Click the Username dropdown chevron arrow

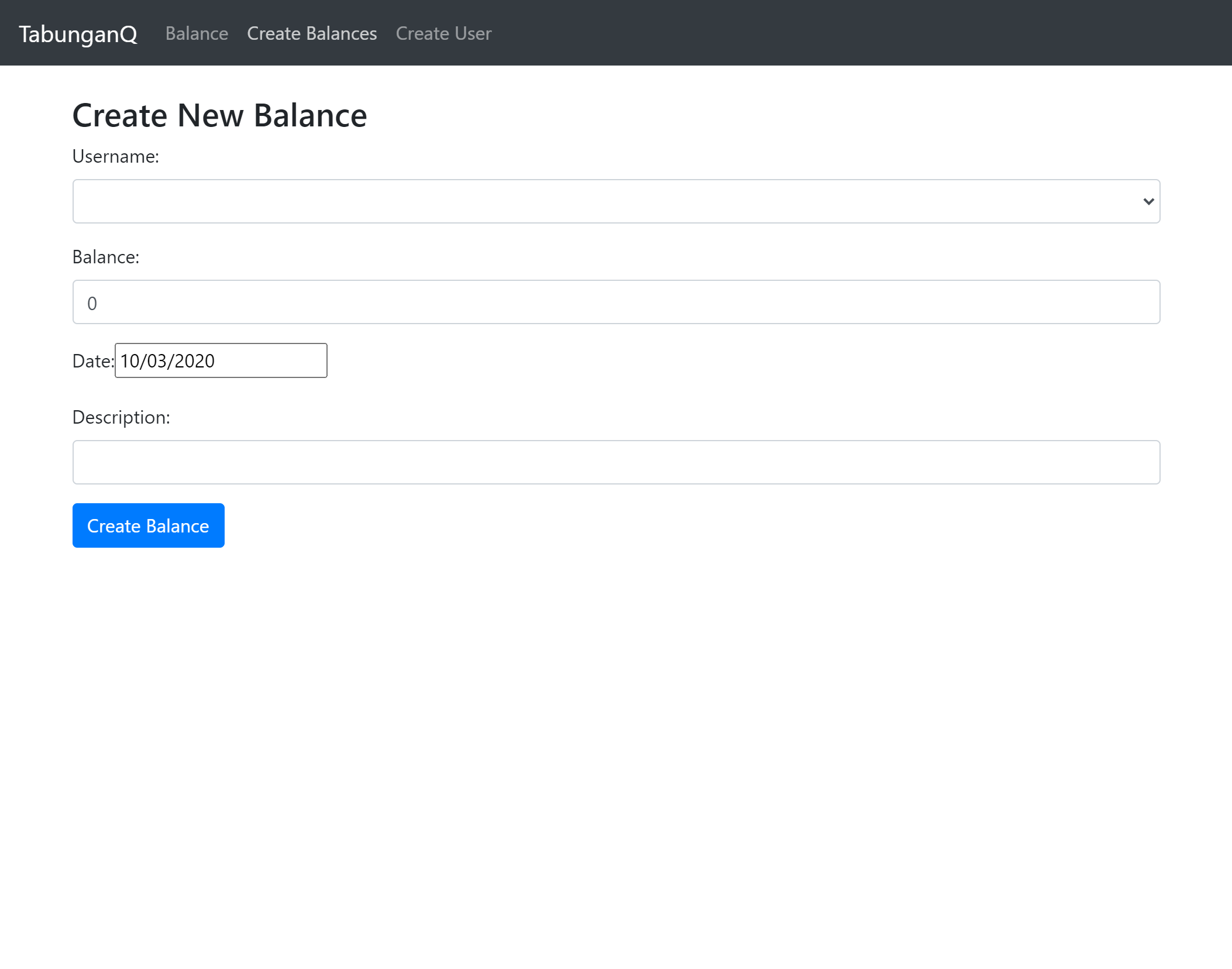(x=1148, y=201)
